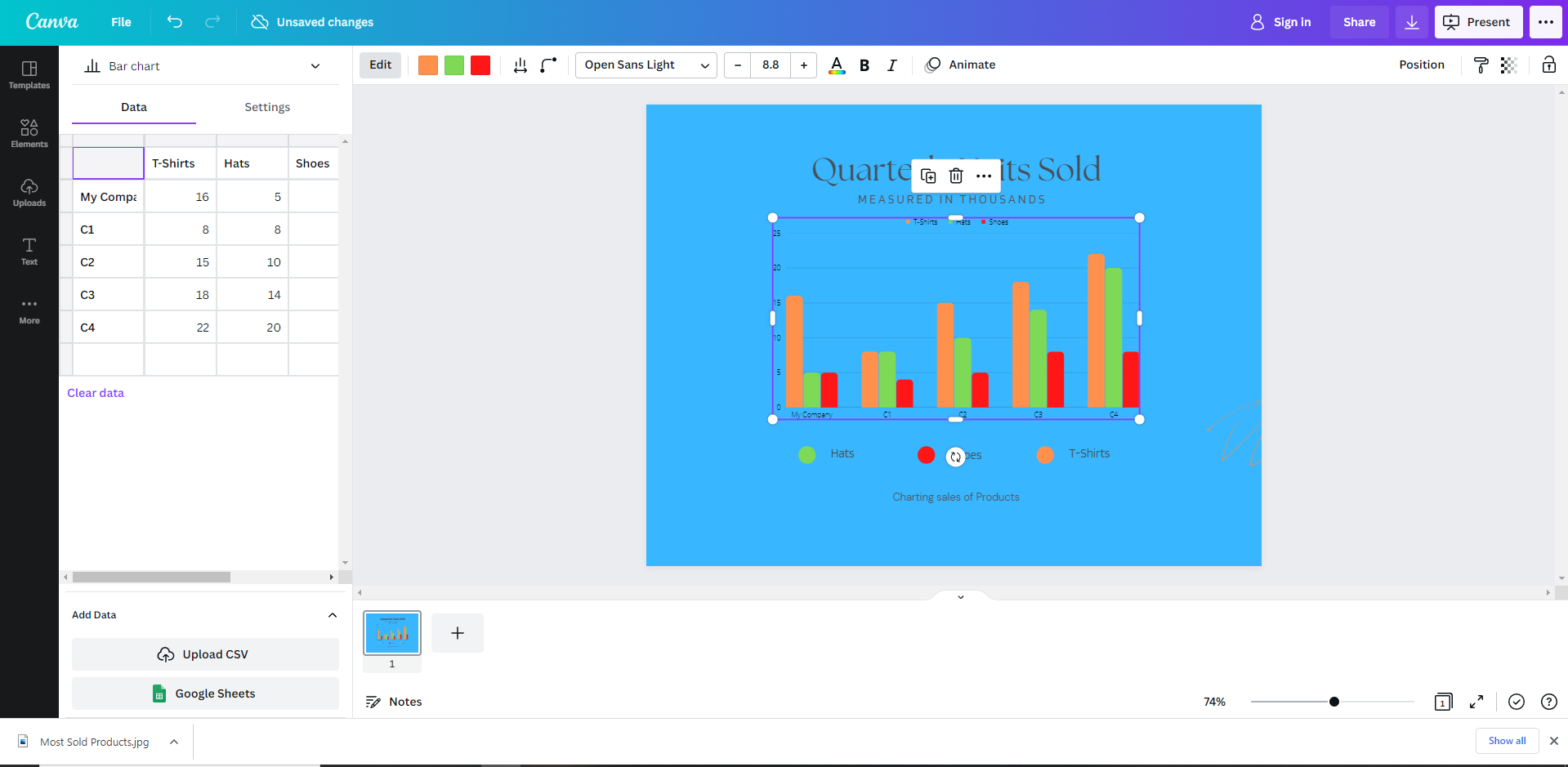Open the transparency settings
The height and width of the screenshot is (767, 1568).
point(1508,65)
